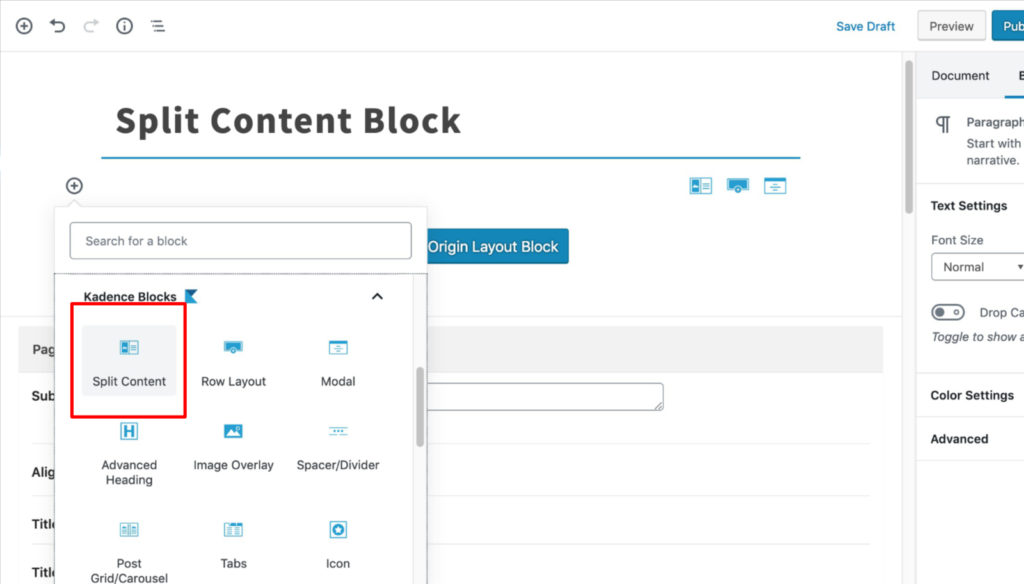
Task: Select the Tabs block
Action: click(x=233, y=544)
